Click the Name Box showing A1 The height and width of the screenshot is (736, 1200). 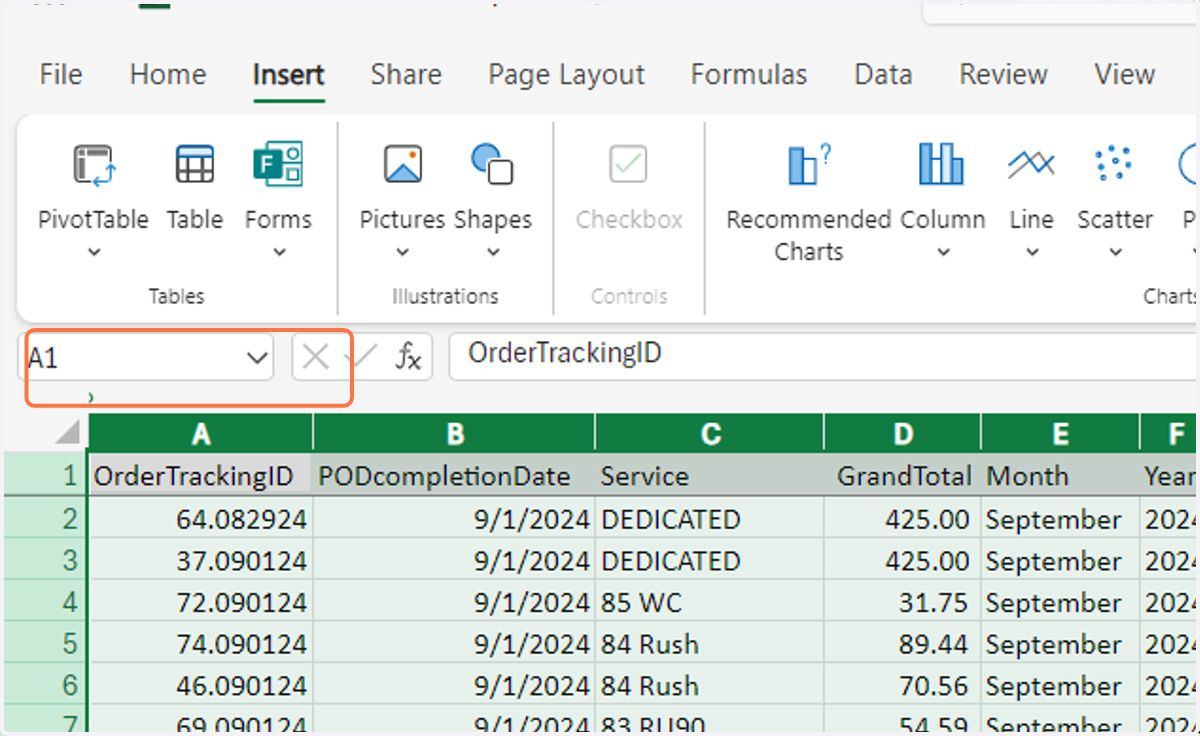pos(146,357)
